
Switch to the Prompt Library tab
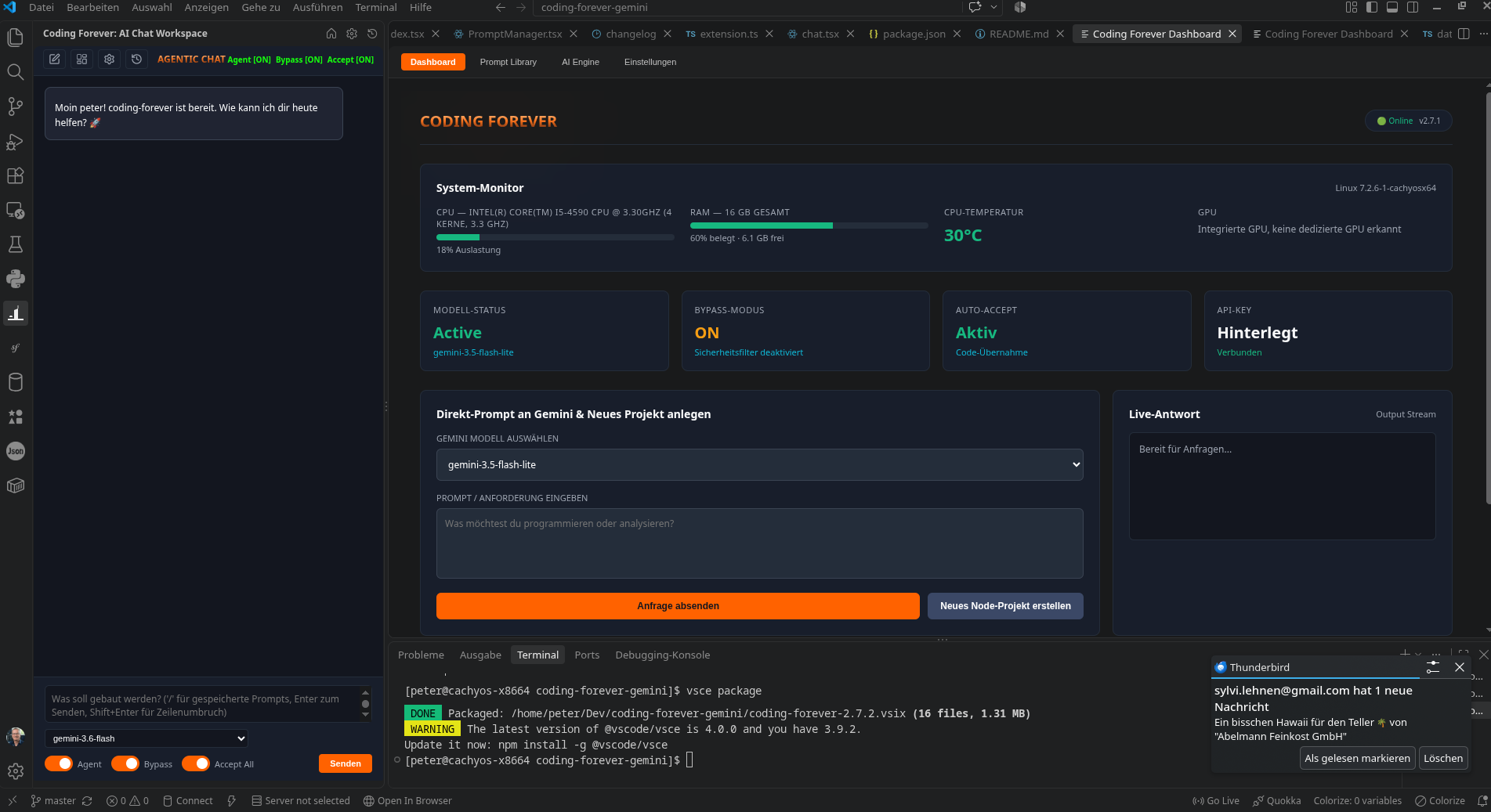[x=508, y=62]
